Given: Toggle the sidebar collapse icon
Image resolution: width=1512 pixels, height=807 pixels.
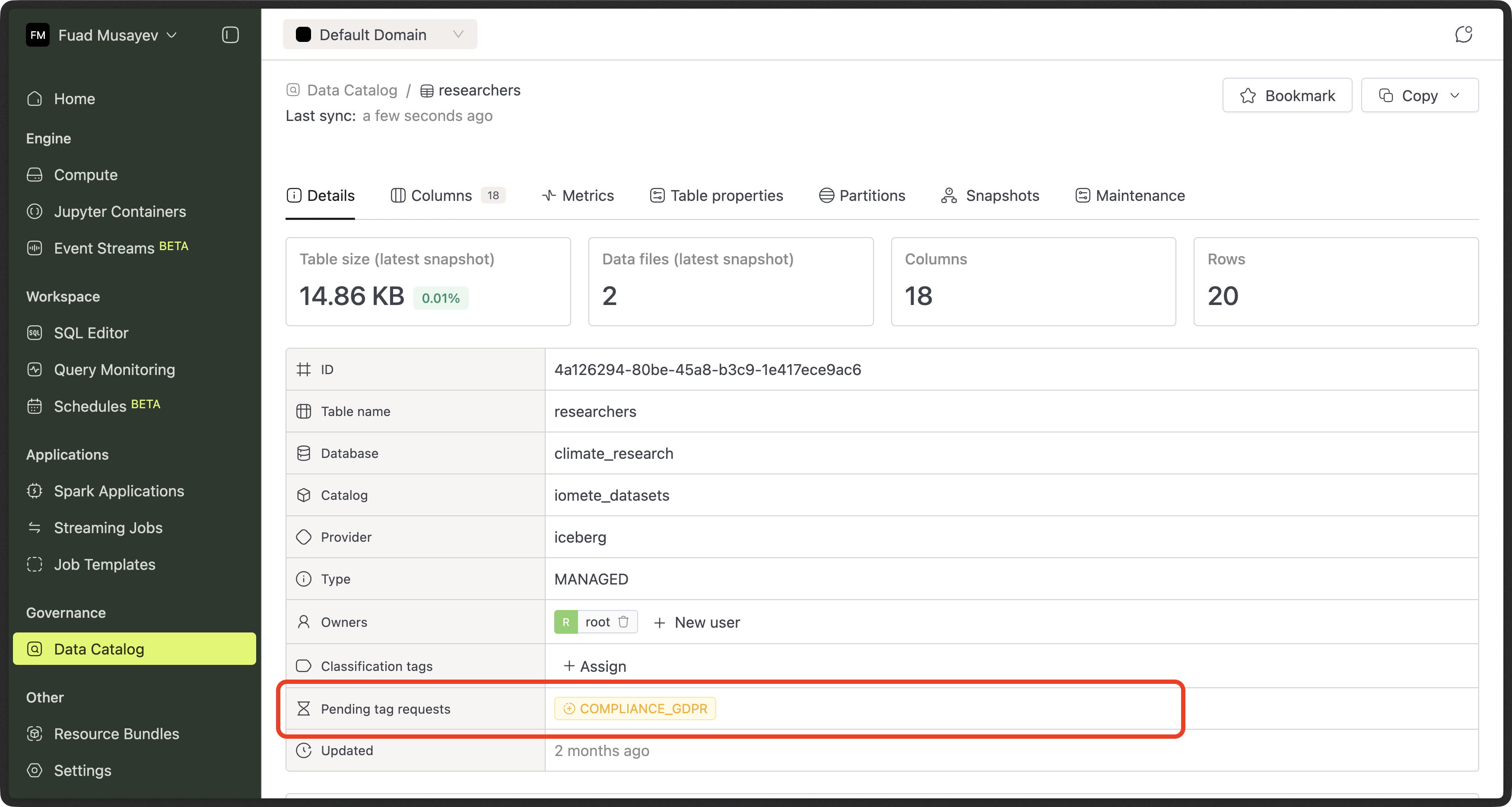Looking at the screenshot, I should click(230, 35).
